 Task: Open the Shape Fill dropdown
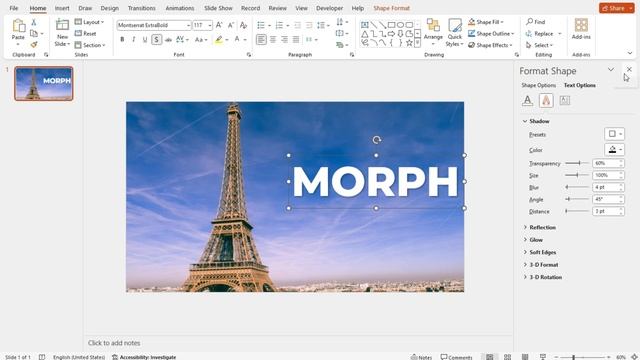coord(486,22)
